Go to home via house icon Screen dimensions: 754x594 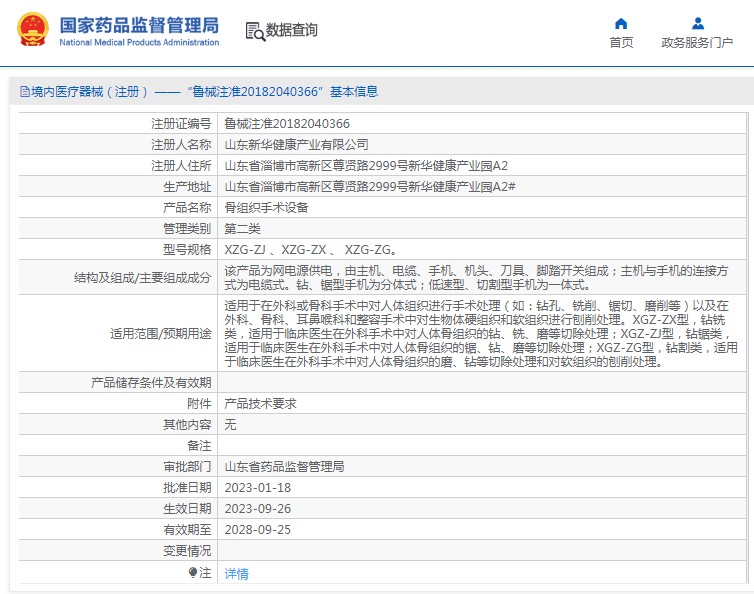point(621,23)
